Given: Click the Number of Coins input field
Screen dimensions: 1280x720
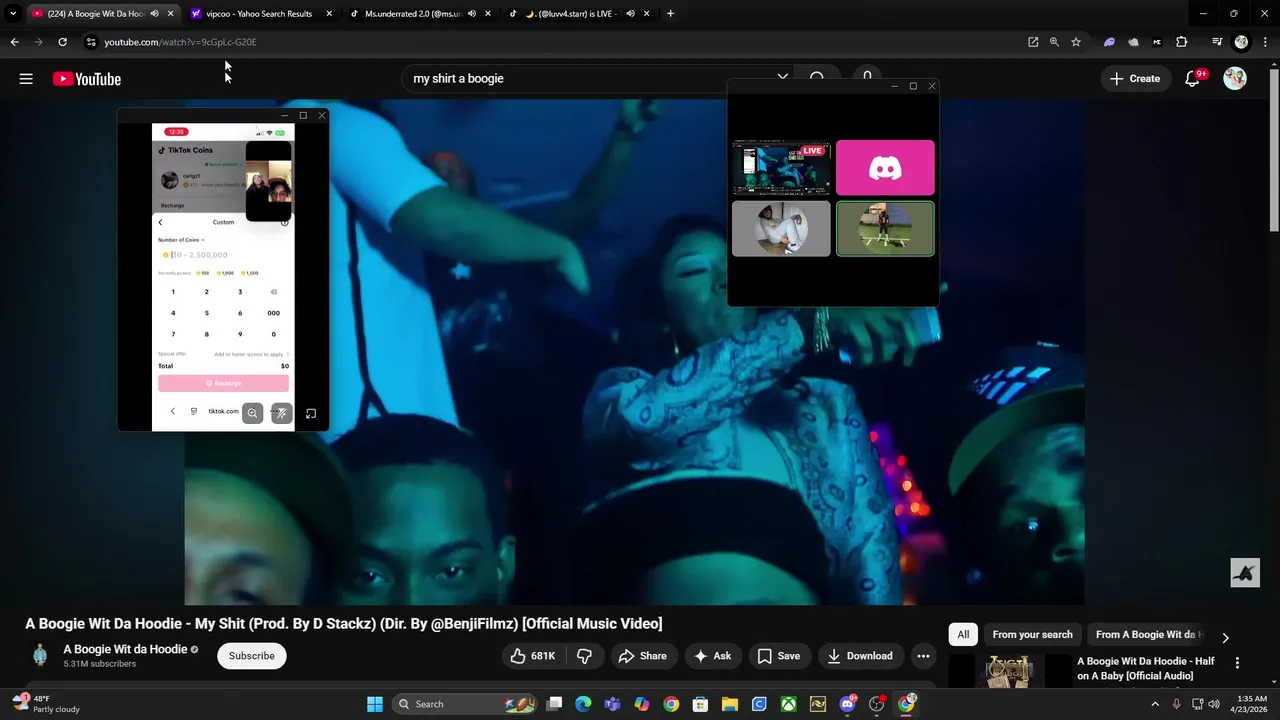Looking at the screenshot, I should click(223, 255).
